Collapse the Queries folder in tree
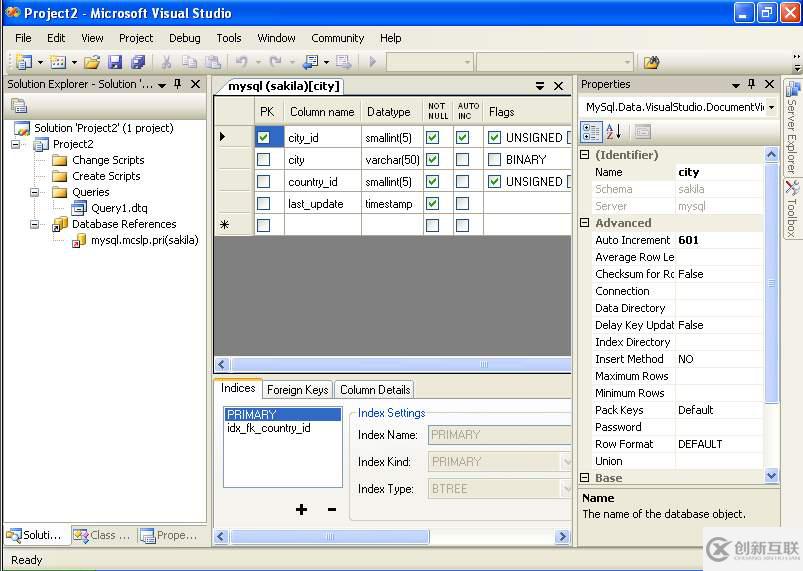The width and height of the screenshot is (803, 571). coord(35,192)
